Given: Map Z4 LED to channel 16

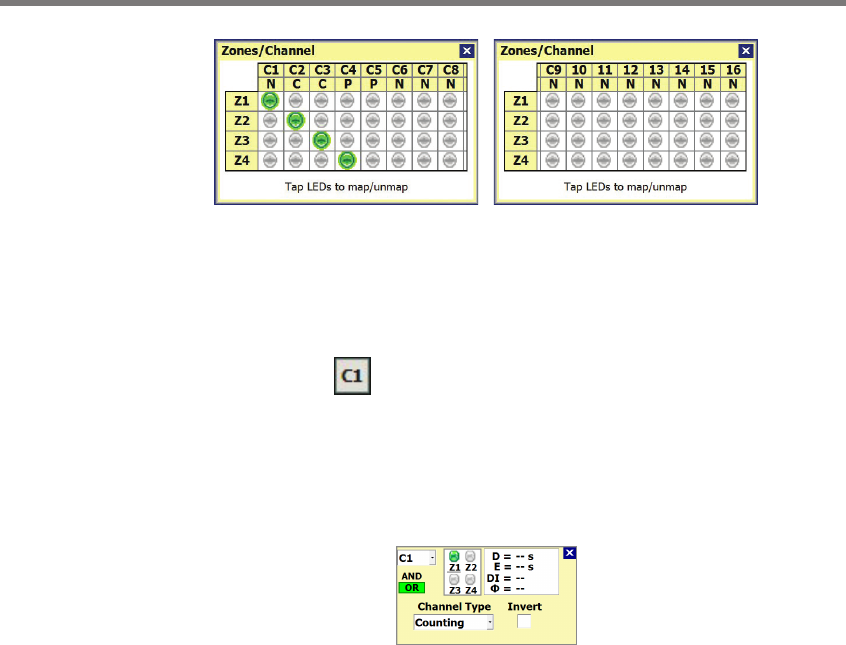Looking at the screenshot, I should coord(732,160).
